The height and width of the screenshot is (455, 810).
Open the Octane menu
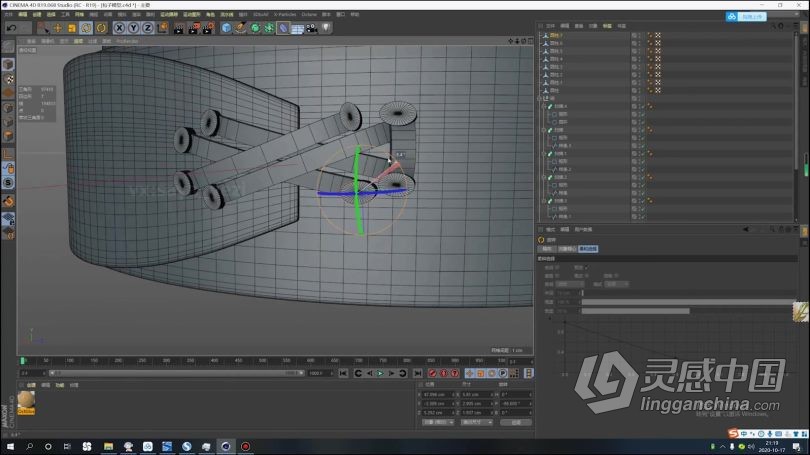pos(309,14)
